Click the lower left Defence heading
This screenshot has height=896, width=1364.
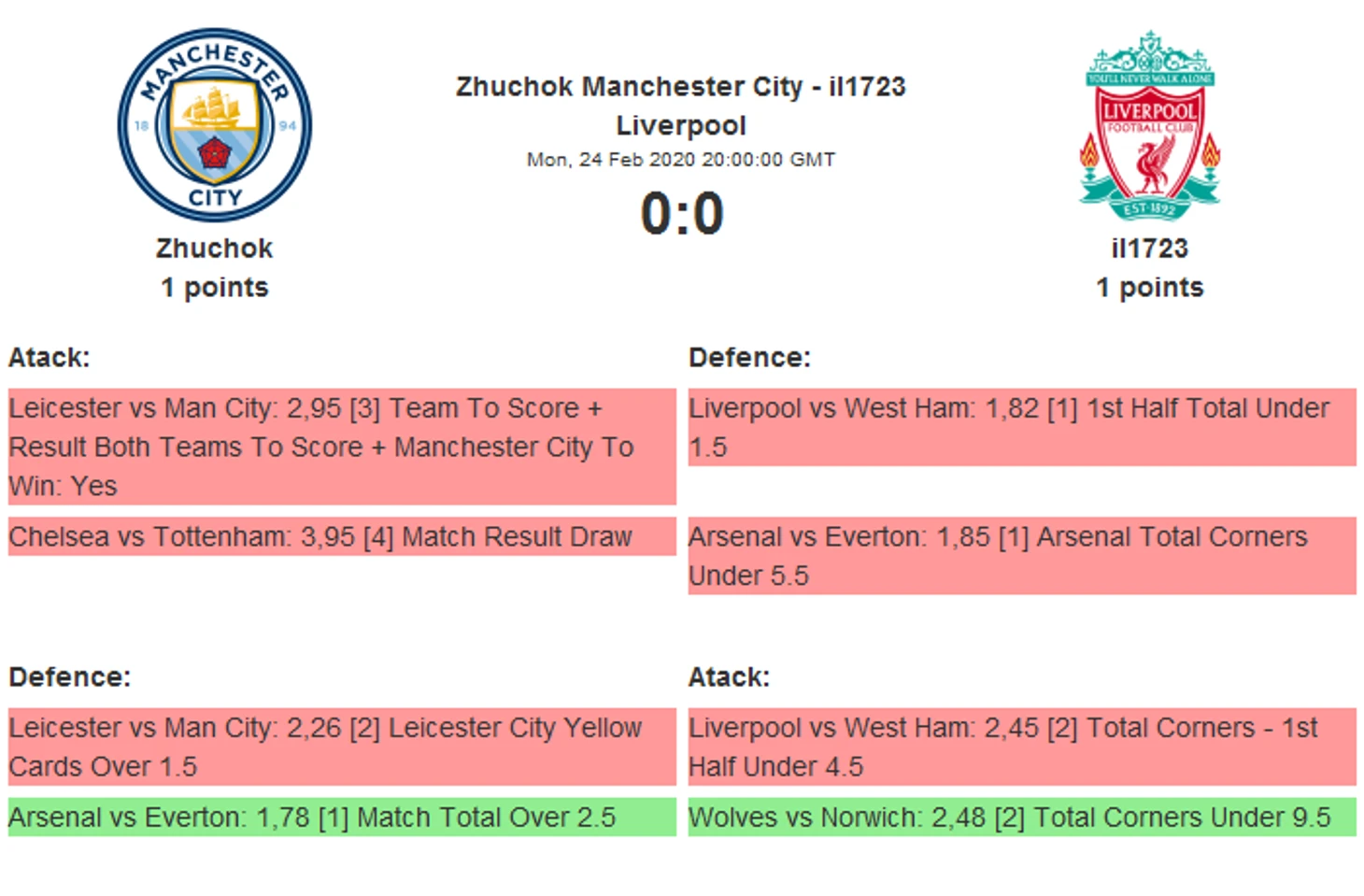tap(70, 677)
